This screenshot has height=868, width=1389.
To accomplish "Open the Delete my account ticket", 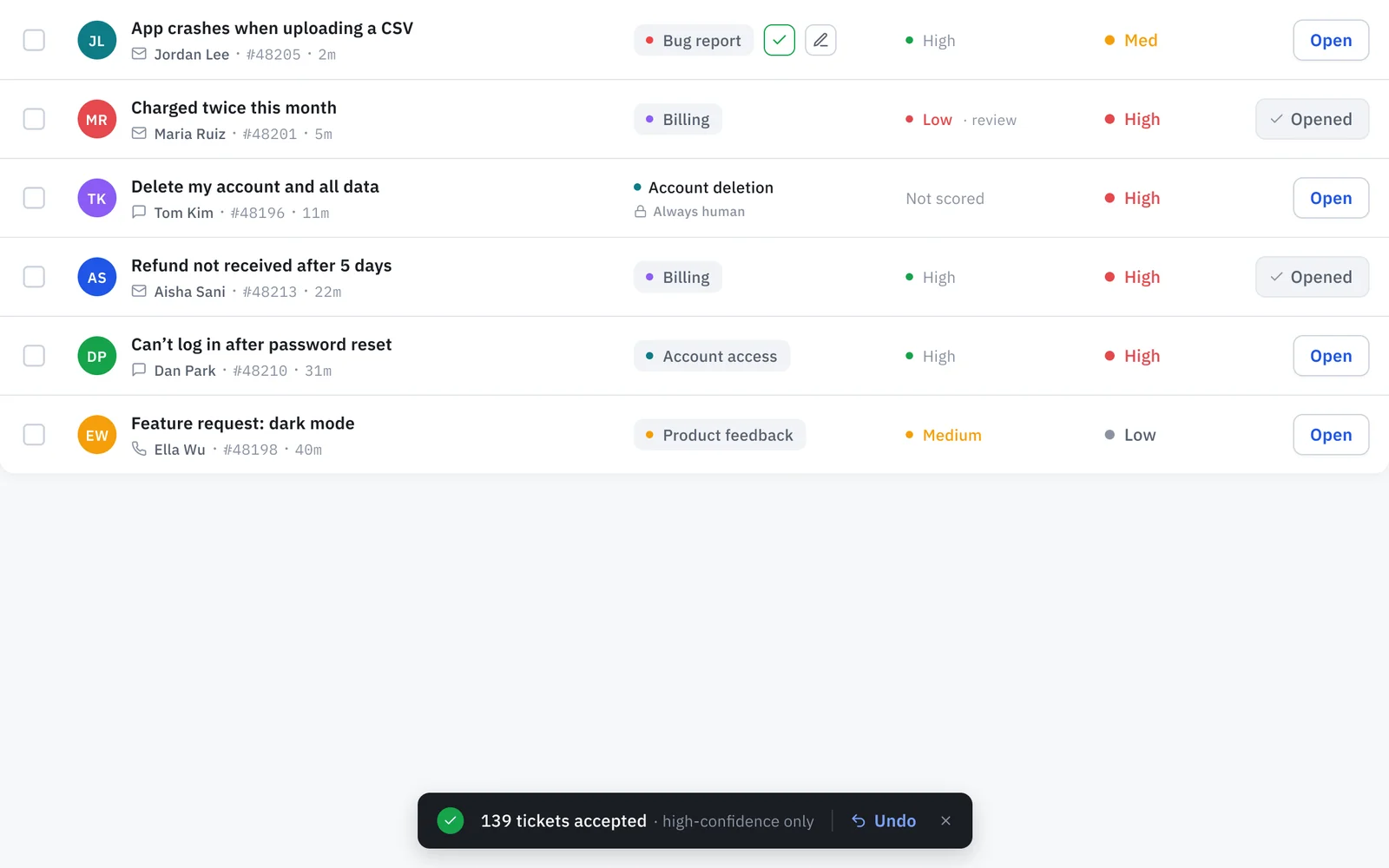I will (1331, 198).
